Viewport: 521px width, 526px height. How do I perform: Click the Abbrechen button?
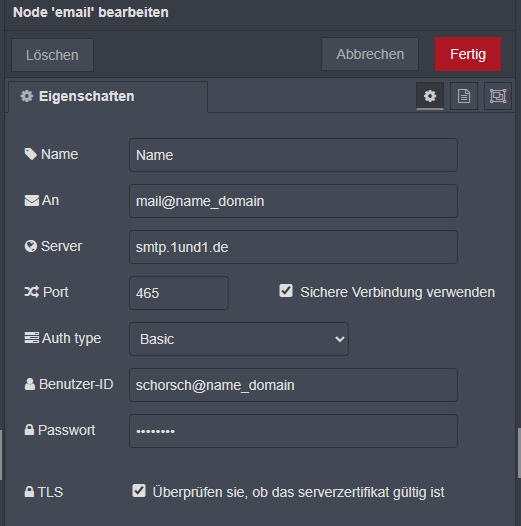(x=370, y=54)
